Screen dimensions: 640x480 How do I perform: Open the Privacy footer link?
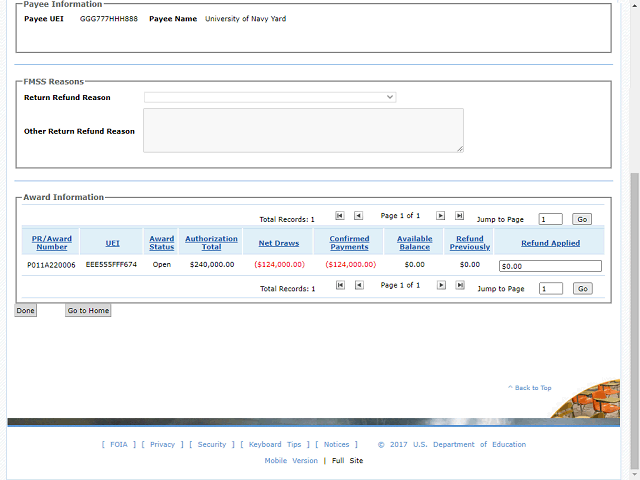click(162, 444)
